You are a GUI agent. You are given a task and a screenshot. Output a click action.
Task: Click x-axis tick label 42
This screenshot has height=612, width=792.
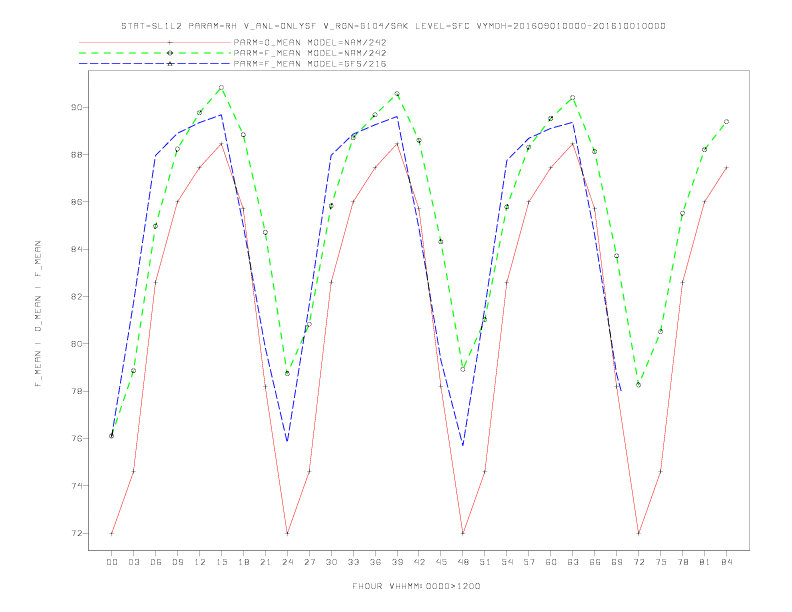pos(419,562)
